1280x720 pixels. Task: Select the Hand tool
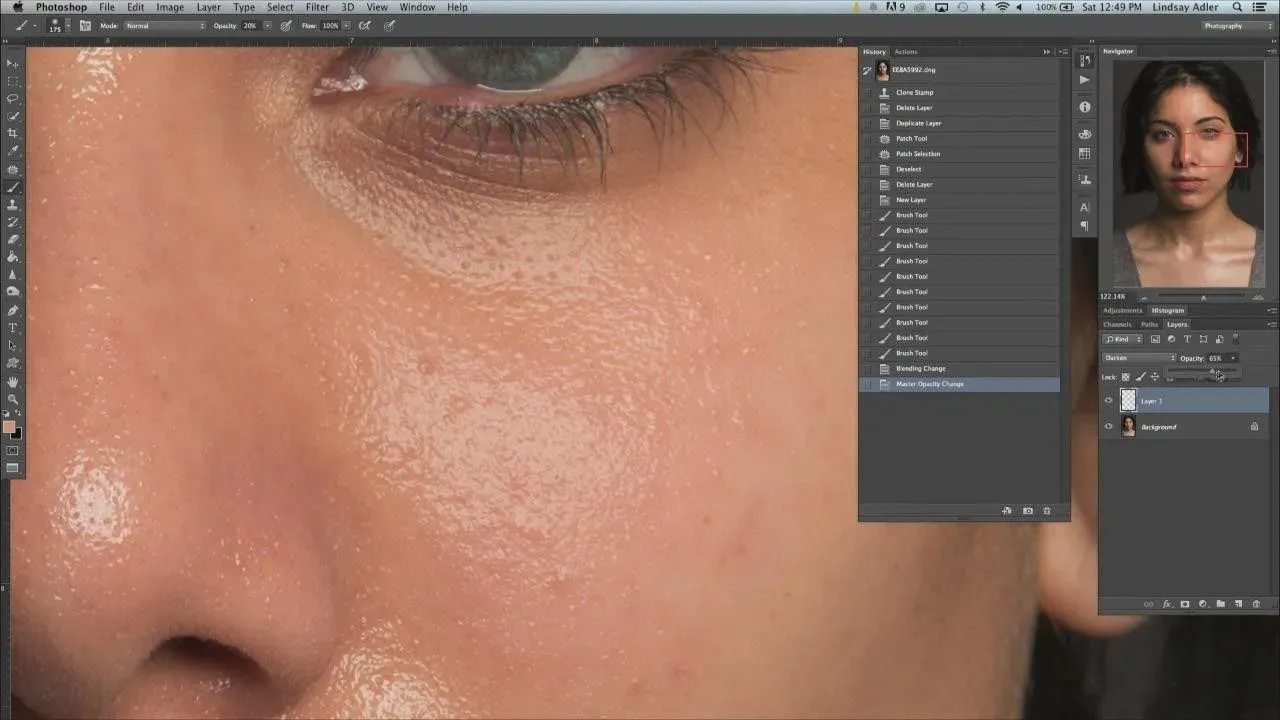tap(13, 382)
